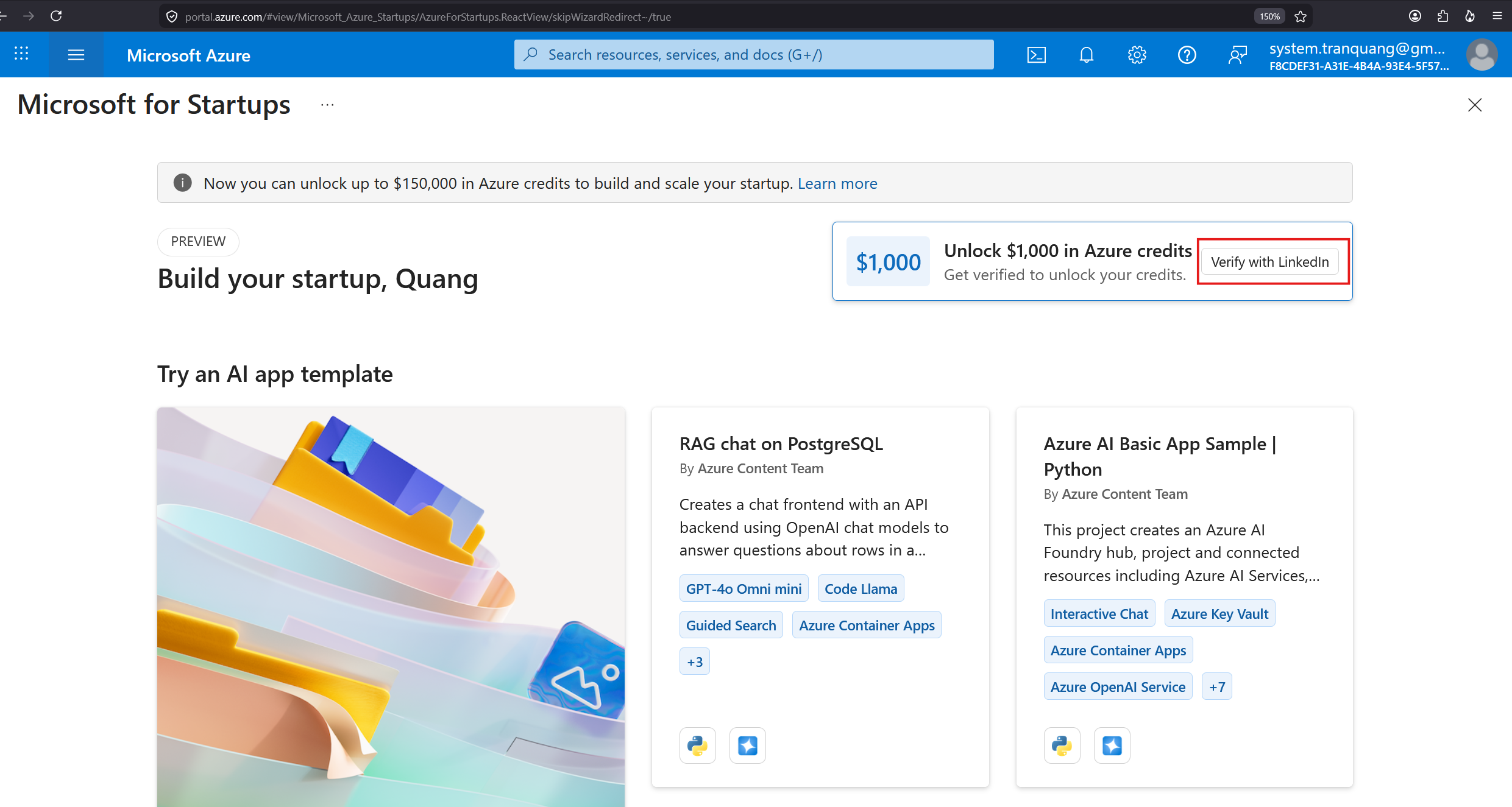Expand the +3 tags on RAG chat card
Viewport: 1512px width, 807px height.
(x=695, y=662)
